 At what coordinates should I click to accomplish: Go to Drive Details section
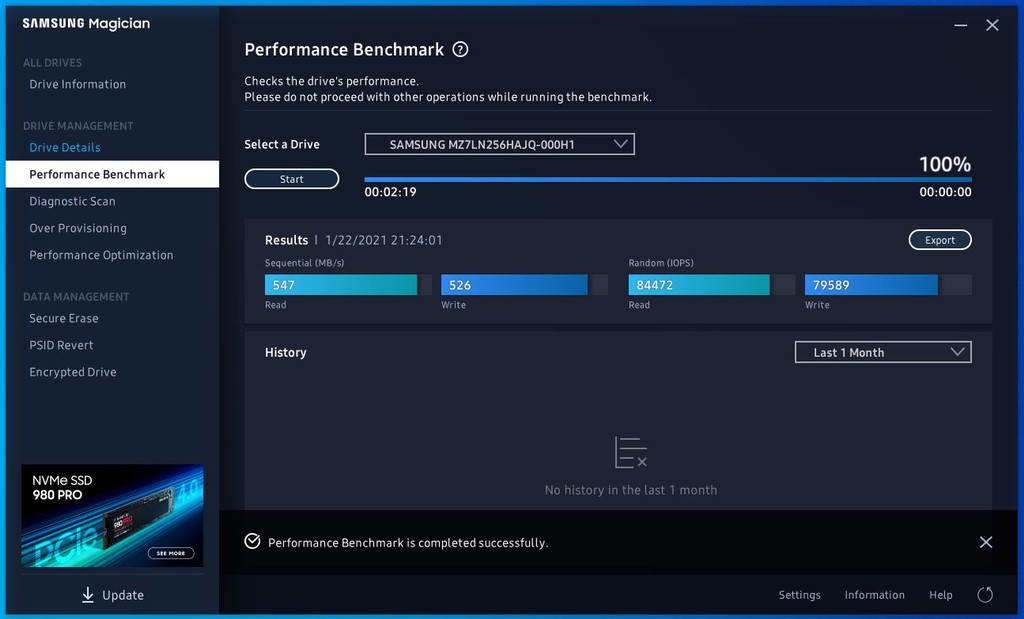tap(65, 148)
